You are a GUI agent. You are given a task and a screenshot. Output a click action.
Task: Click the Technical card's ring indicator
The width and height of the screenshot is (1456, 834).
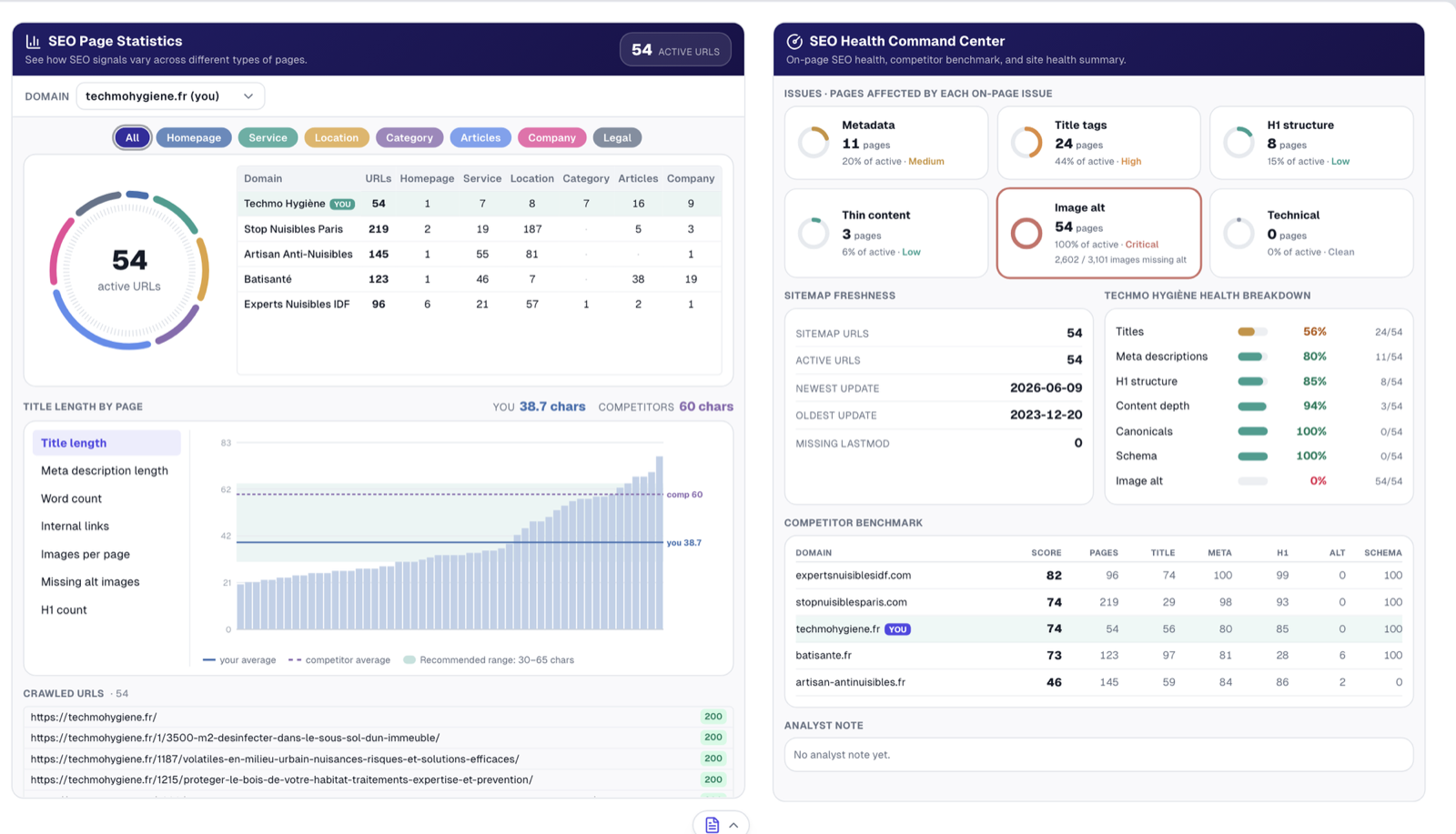click(x=1239, y=233)
